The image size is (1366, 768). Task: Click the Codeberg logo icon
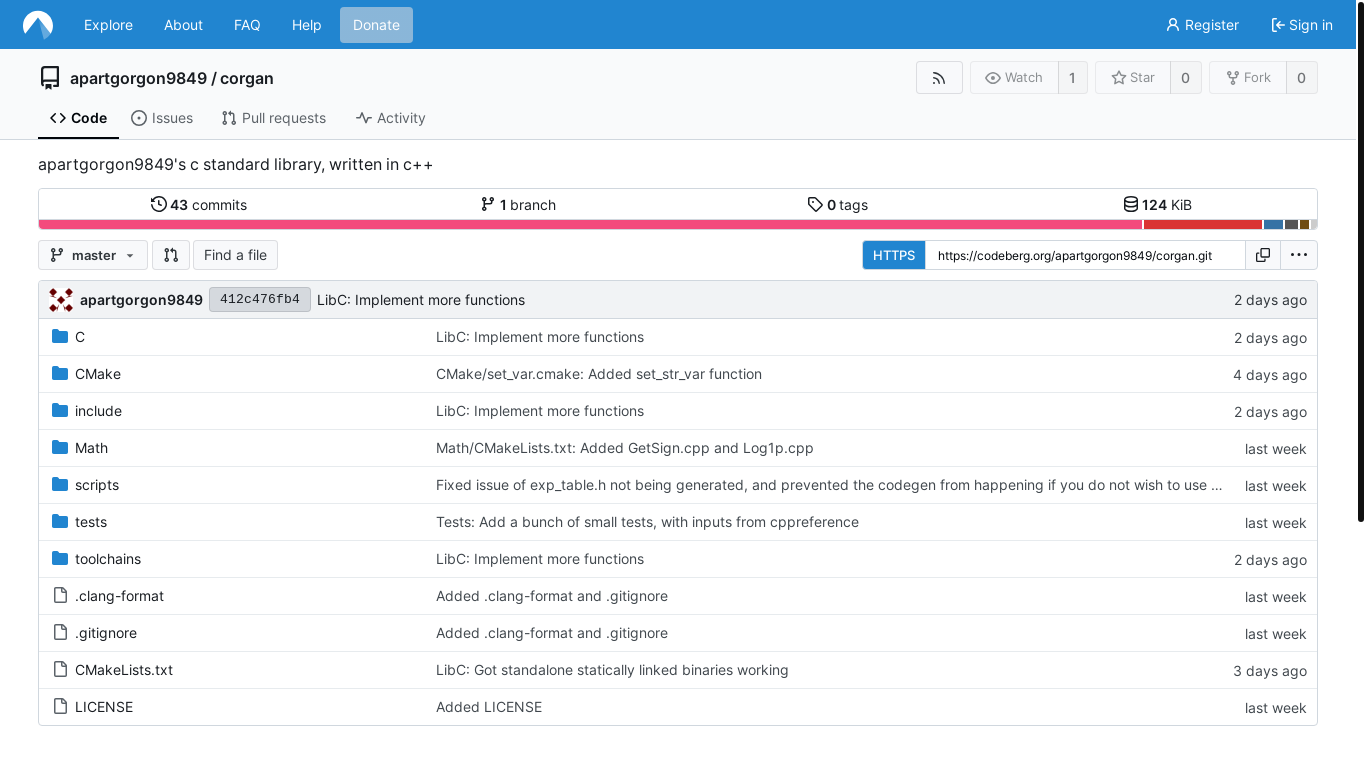[38, 25]
